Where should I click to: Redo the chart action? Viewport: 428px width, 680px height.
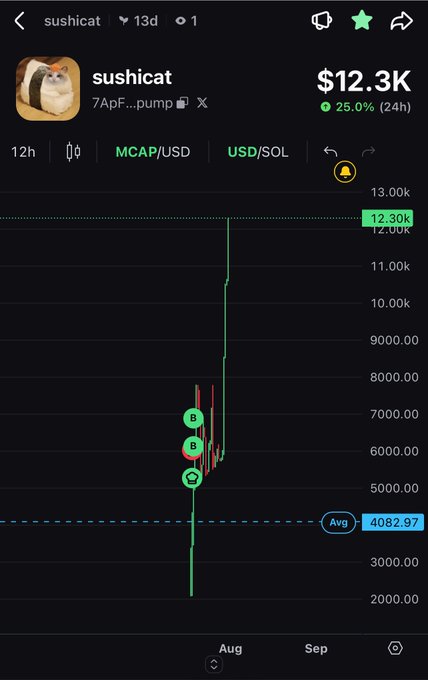click(368, 151)
